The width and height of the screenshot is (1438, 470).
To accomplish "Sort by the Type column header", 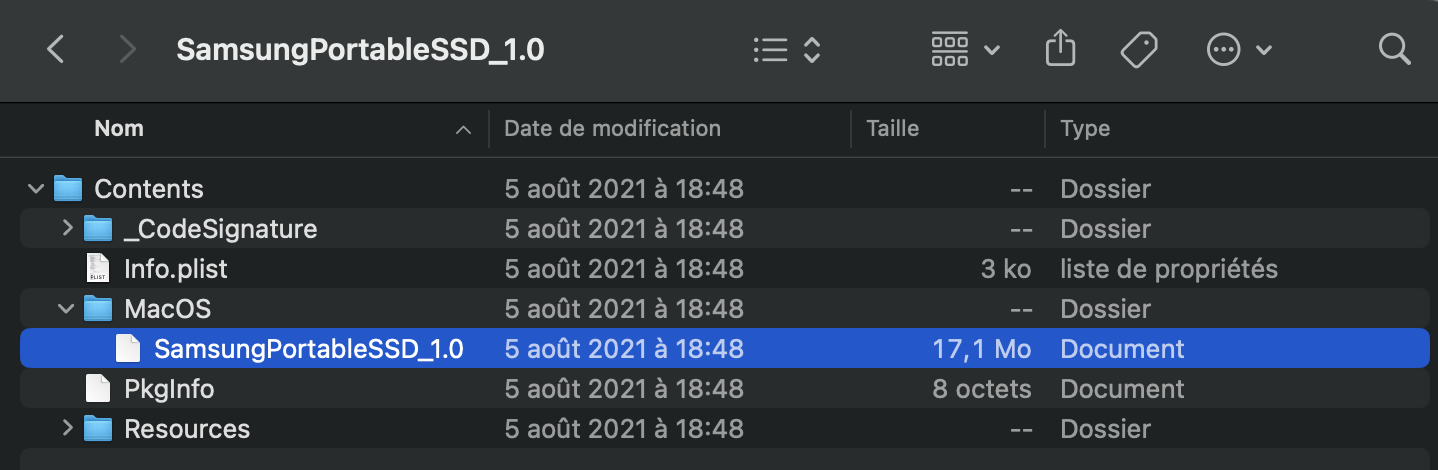I will pyautogui.click(x=1085, y=129).
